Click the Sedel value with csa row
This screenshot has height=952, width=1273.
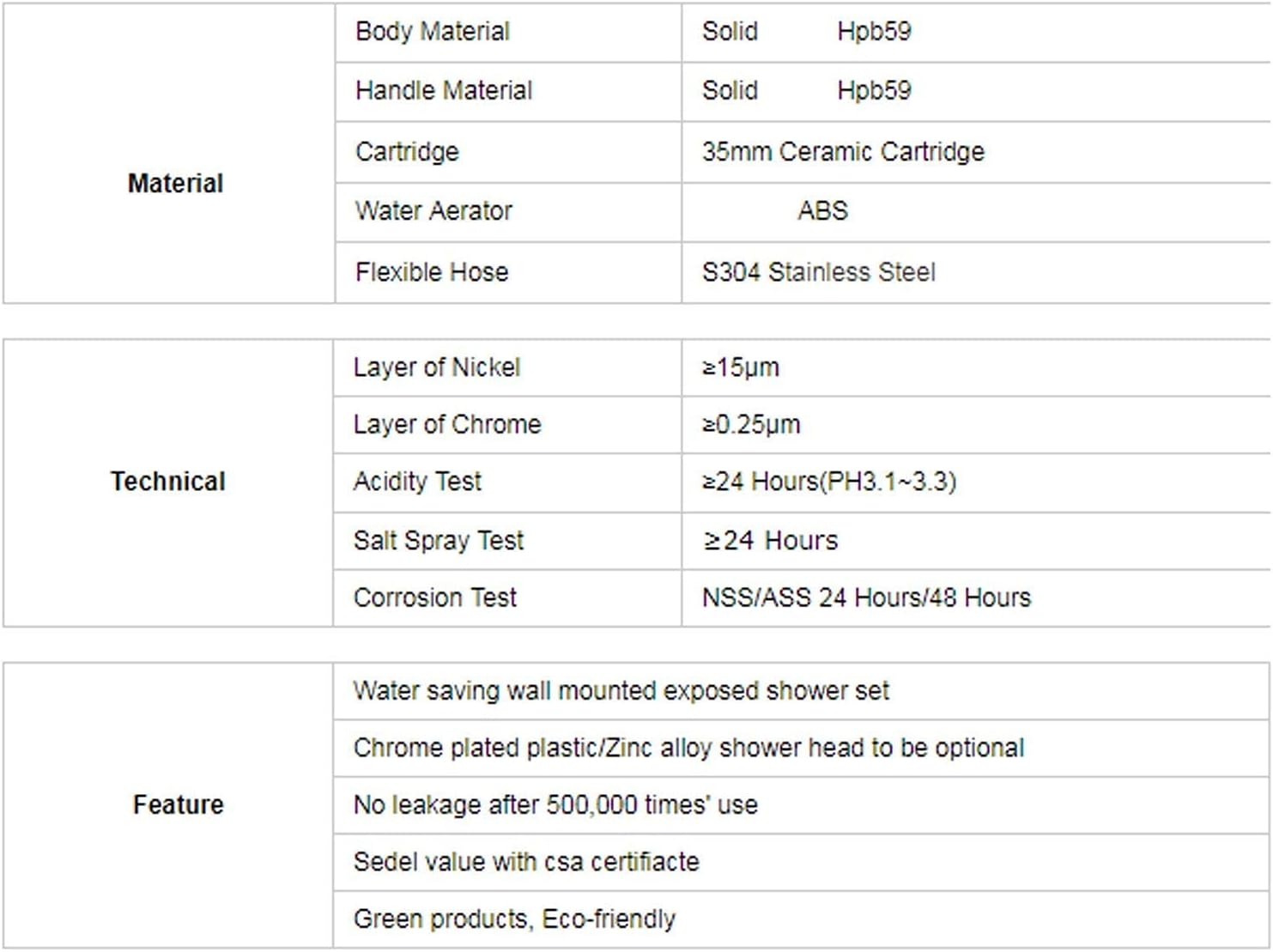tap(802, 862)
